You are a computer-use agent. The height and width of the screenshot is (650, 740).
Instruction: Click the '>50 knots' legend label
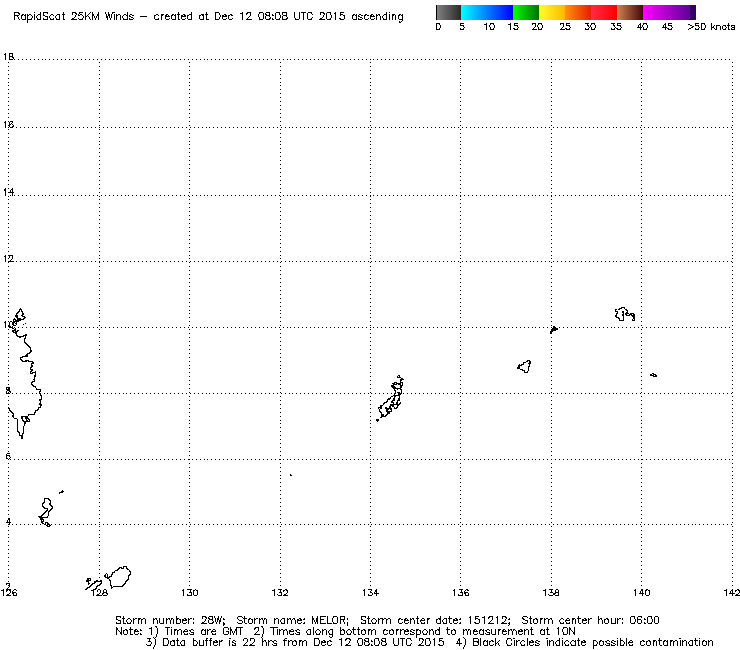(711, 27)
